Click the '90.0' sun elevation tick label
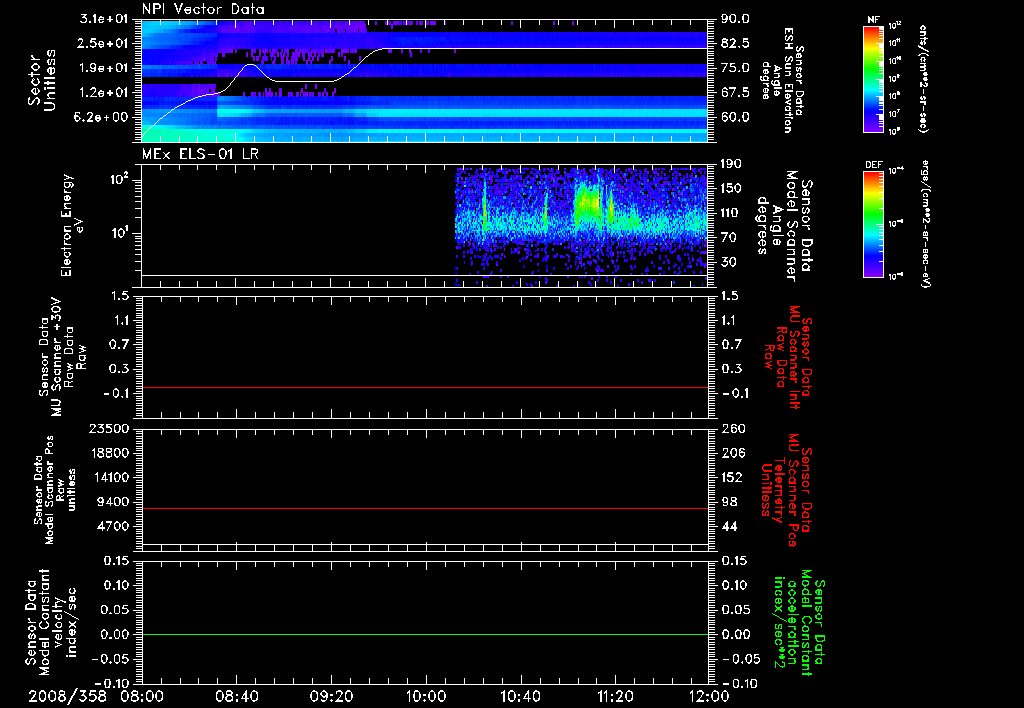Viewport: 1024px width, 708px height. (735, 19)
